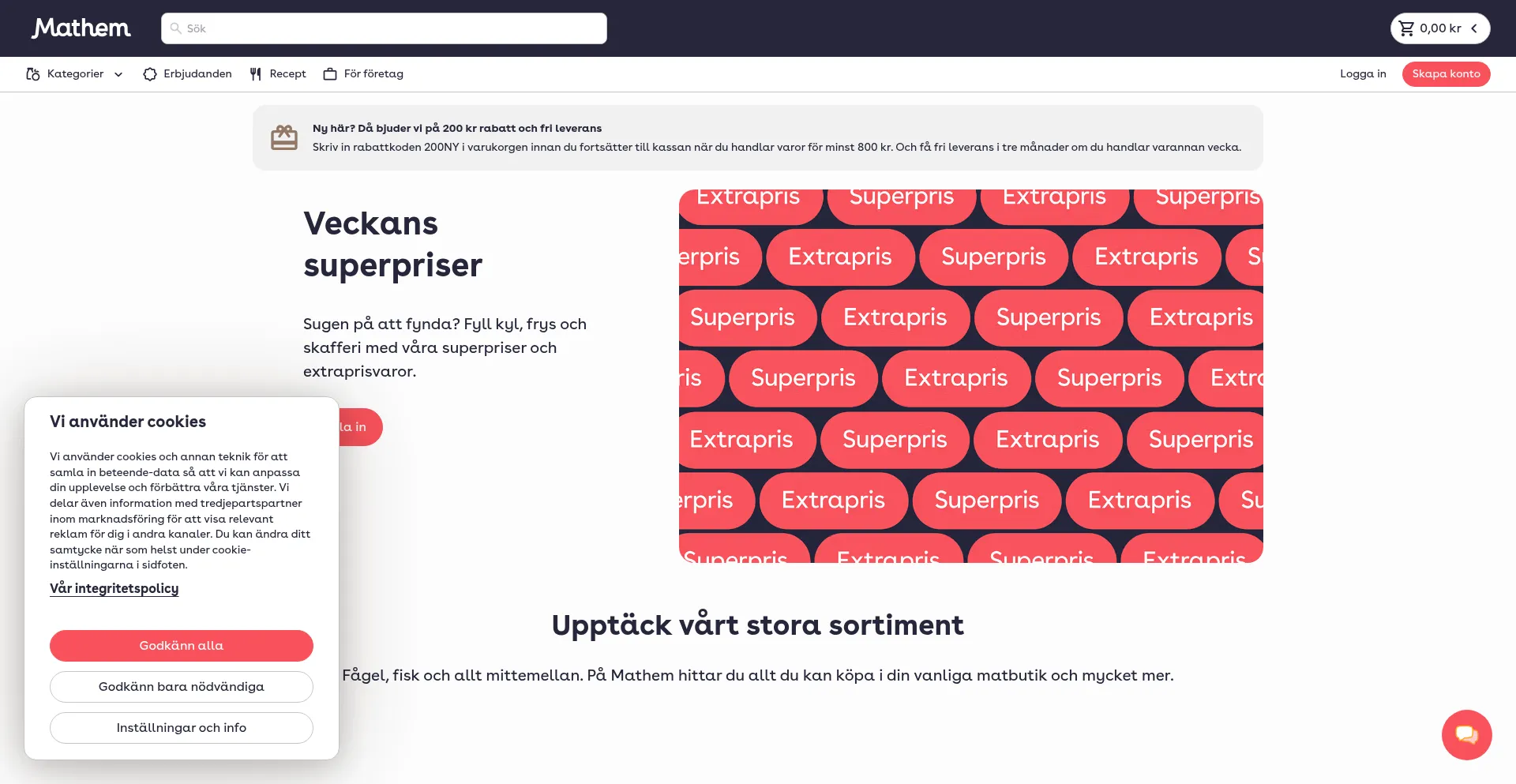Click the Mathem logo
Screen dimensions: 1516x784
click(81, 28)
